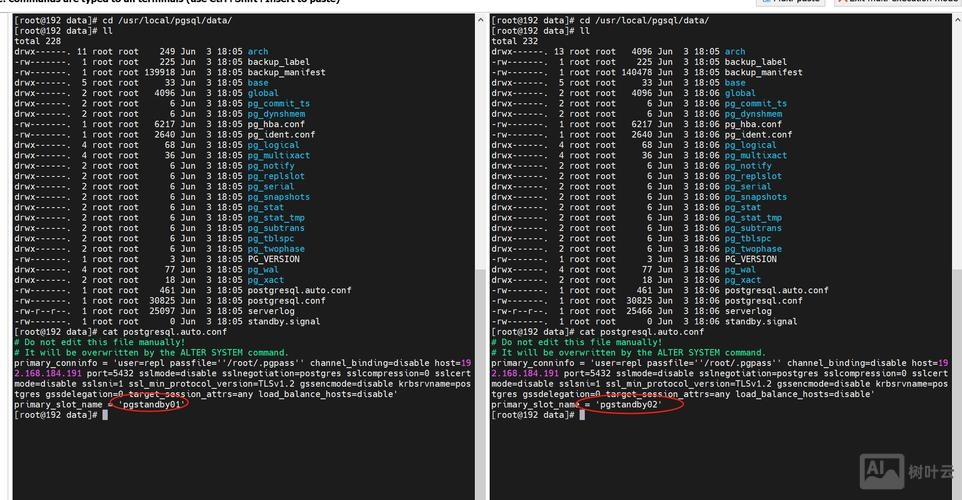
Task: Click the right terminal command prompt cursor
Action: (582, 414)
